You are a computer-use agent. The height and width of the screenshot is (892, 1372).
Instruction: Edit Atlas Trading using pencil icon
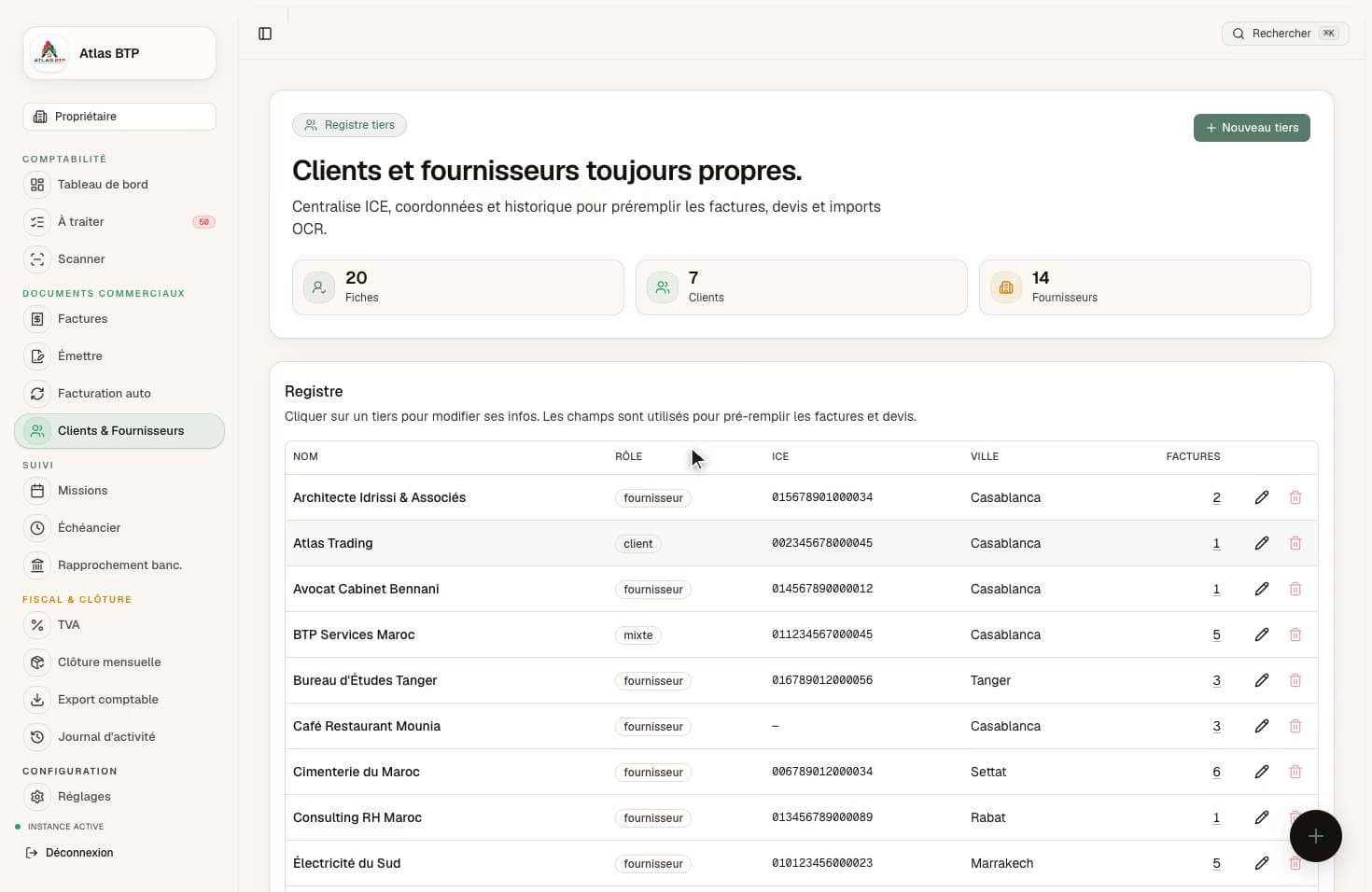[1262, 543]
